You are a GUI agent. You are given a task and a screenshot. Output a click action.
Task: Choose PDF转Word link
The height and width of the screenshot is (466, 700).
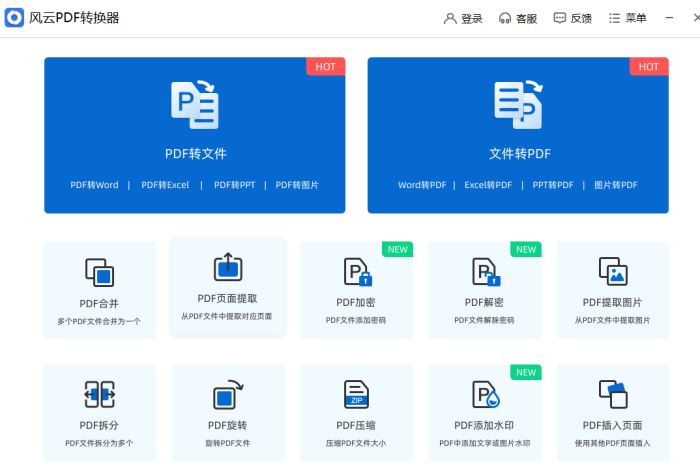click(94, 185)
